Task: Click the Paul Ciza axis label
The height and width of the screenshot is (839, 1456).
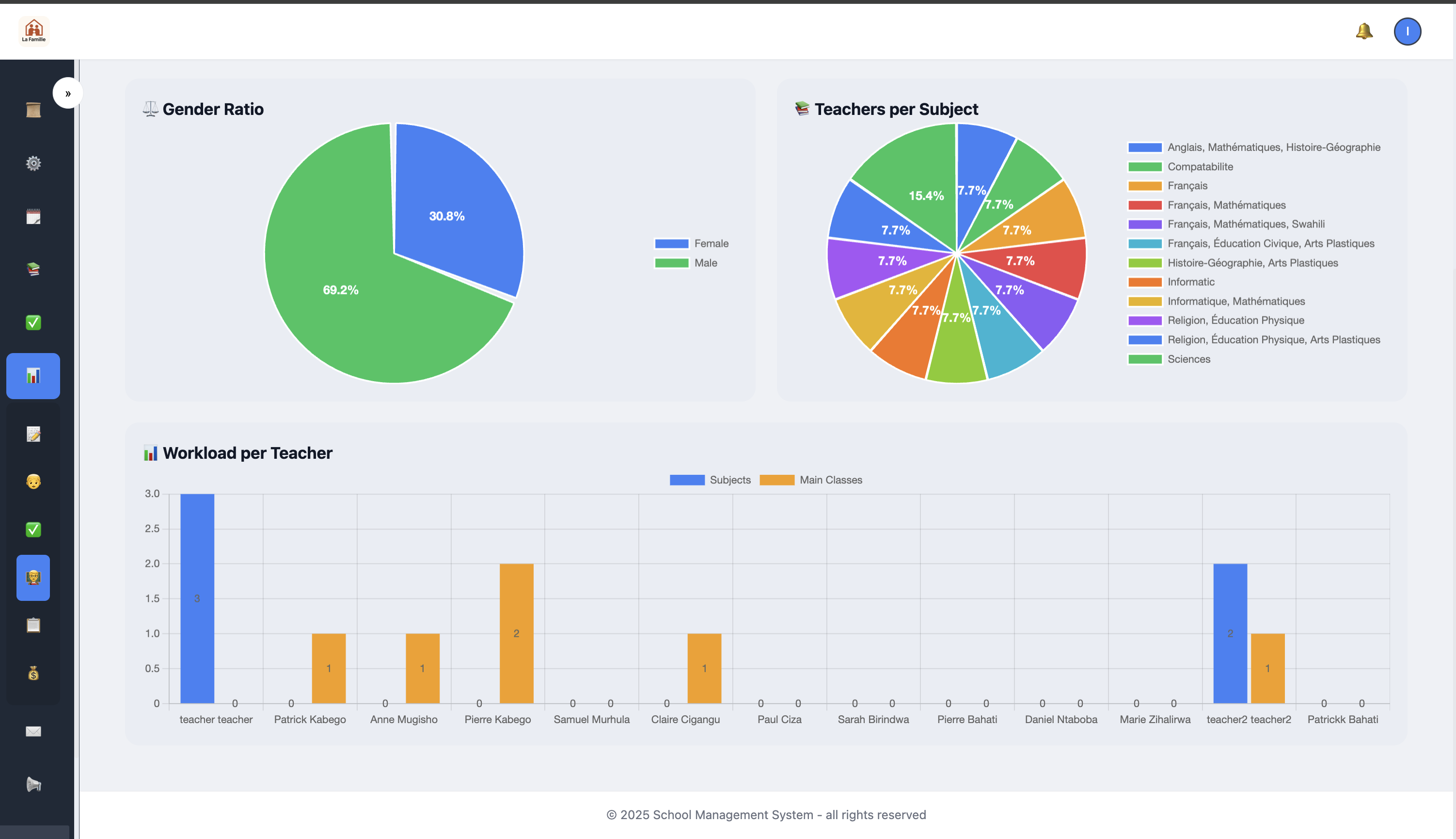Action: tap(779, 719)
